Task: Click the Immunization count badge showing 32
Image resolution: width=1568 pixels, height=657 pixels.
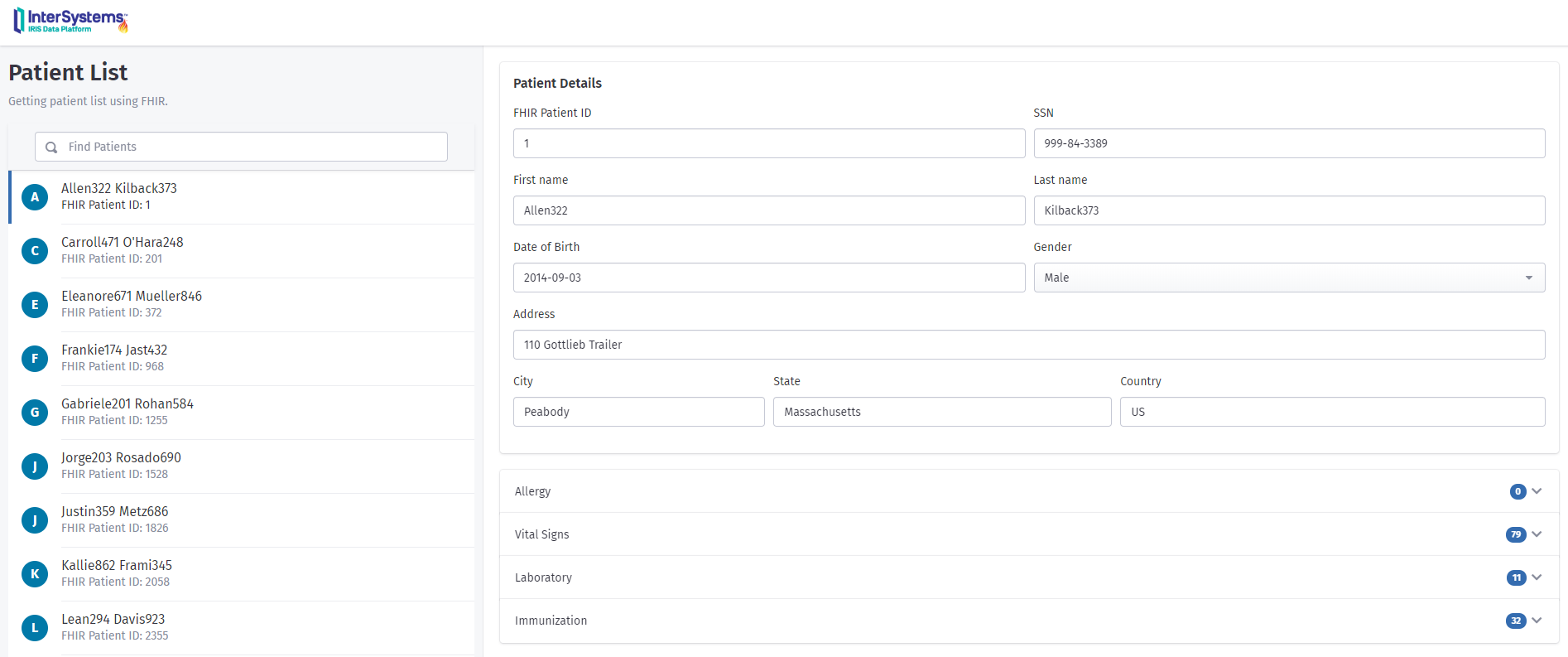Action: click(1516, 621)
